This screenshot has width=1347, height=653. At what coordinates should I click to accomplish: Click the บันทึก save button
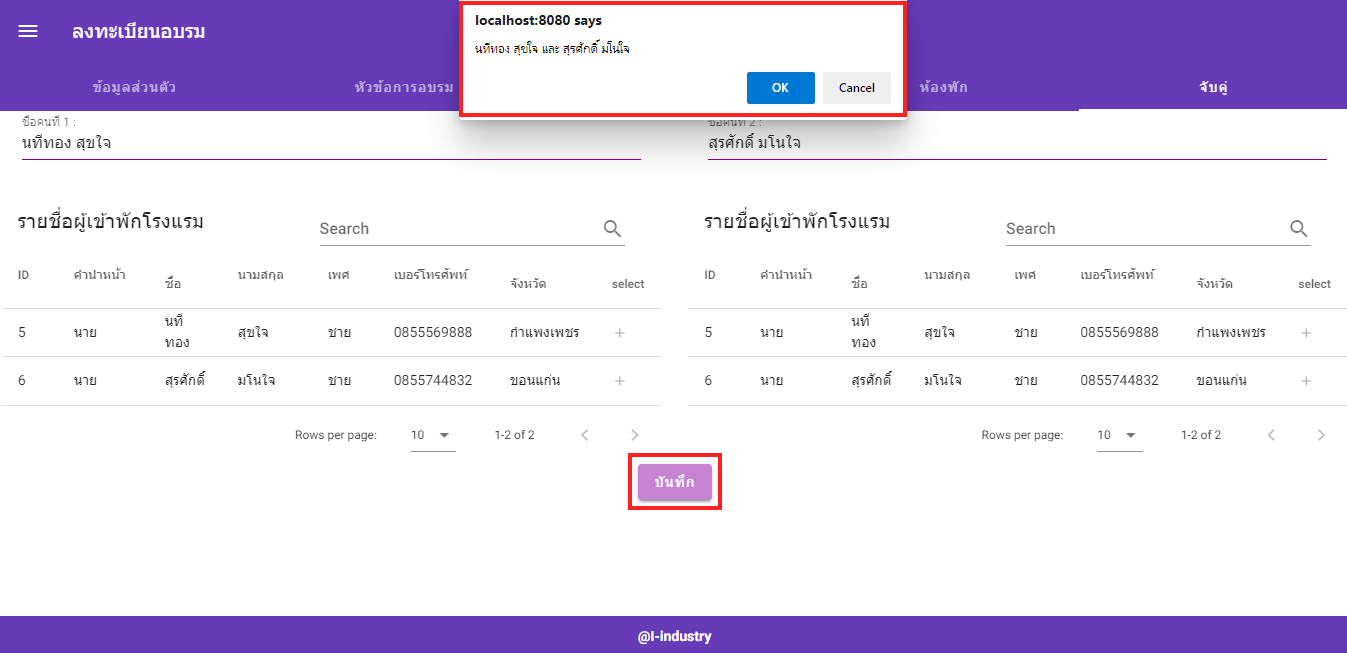(x=674, y=481)
